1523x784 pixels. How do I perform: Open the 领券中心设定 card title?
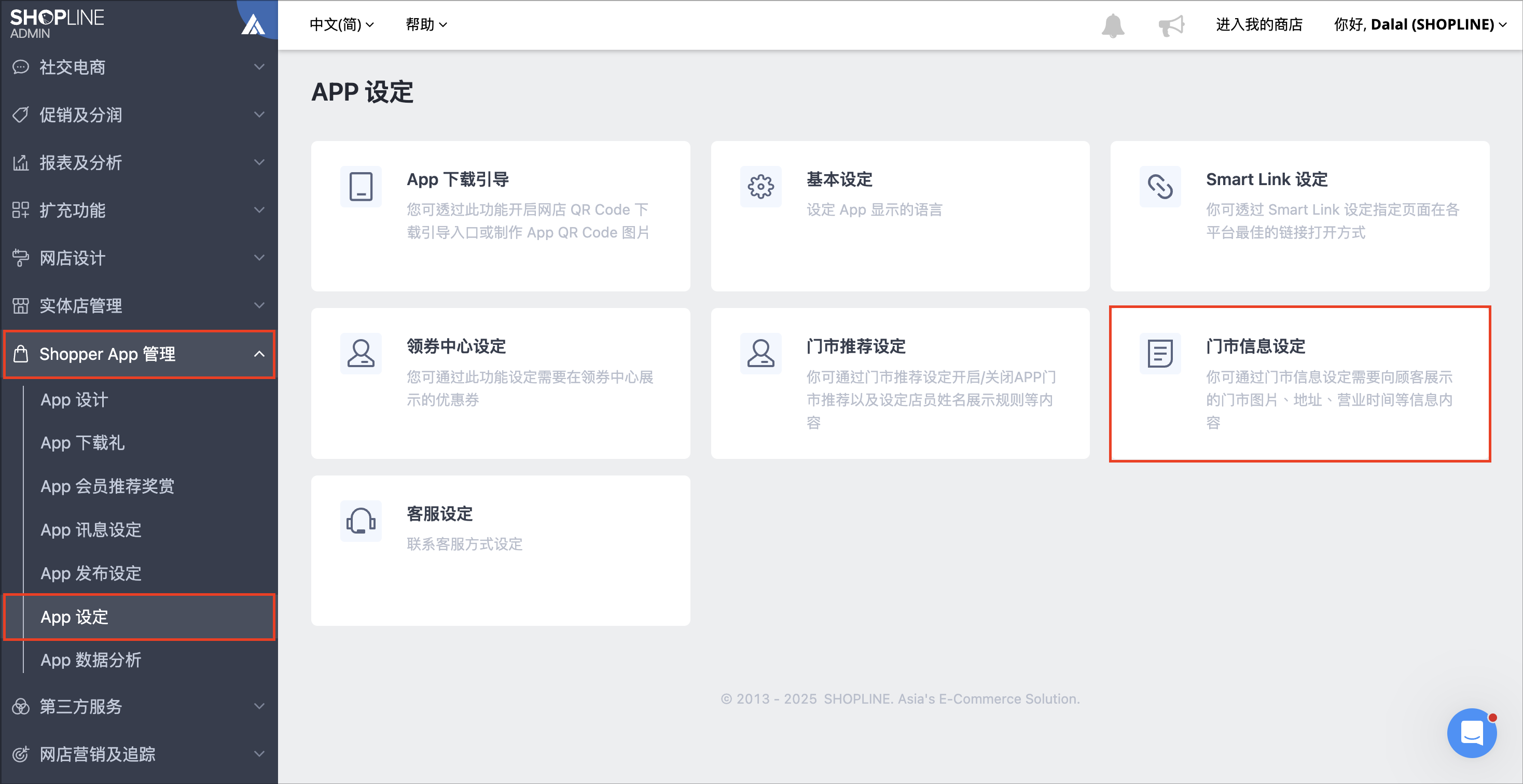tap(456, 346)
